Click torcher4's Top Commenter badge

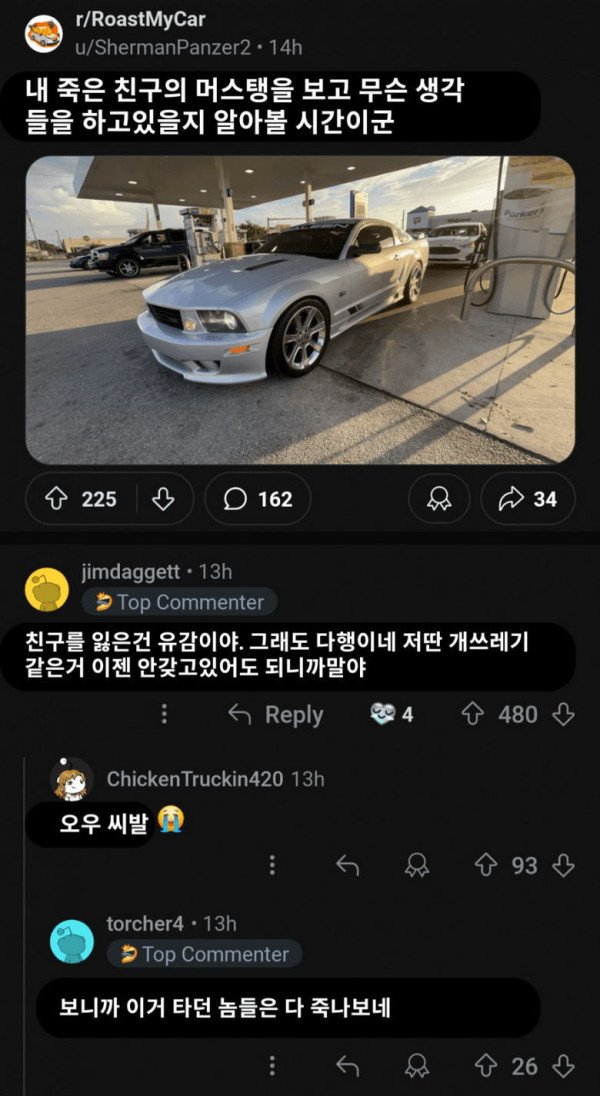205,955
